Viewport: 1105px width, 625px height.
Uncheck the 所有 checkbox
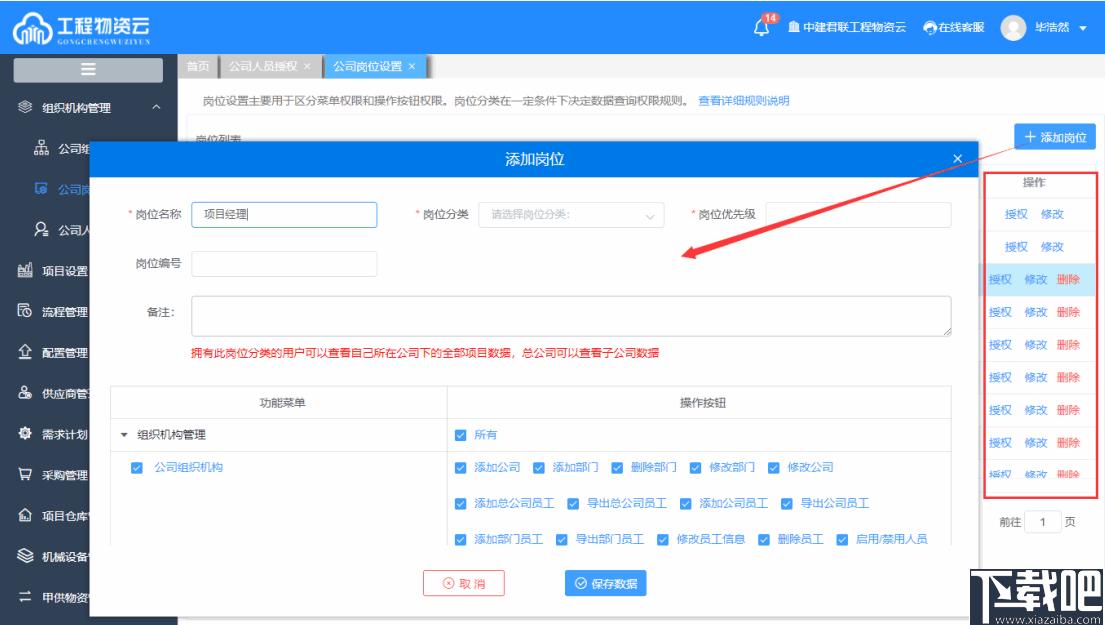coord(460,435)
